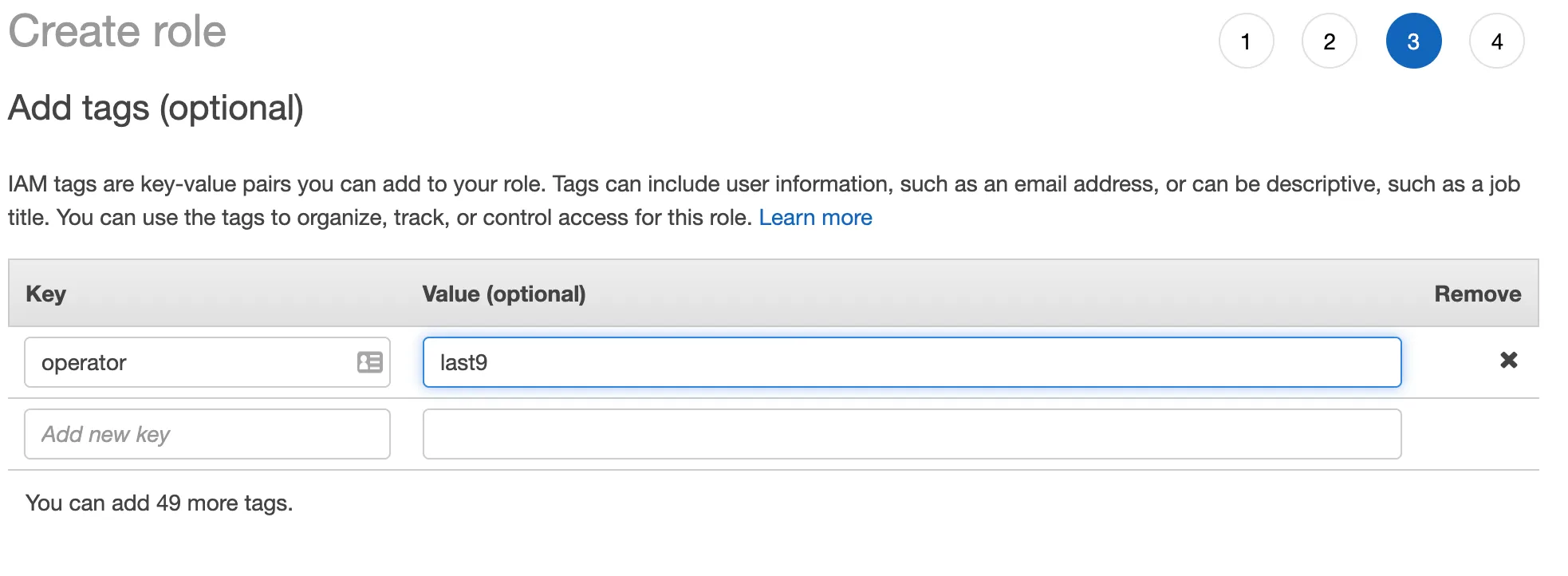Select the highlighted step 3 circle

tap(1413, 41)
